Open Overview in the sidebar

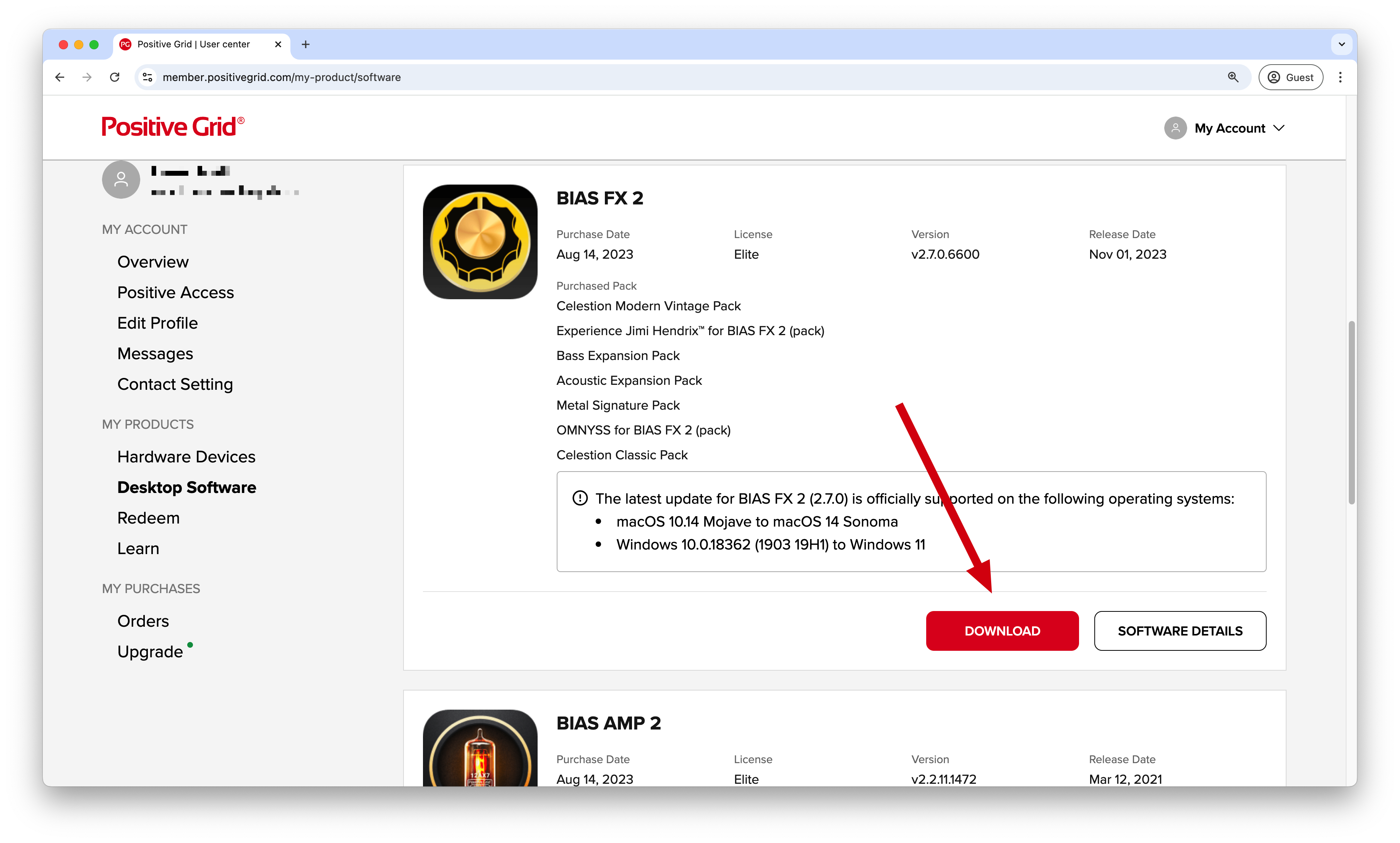153,262
